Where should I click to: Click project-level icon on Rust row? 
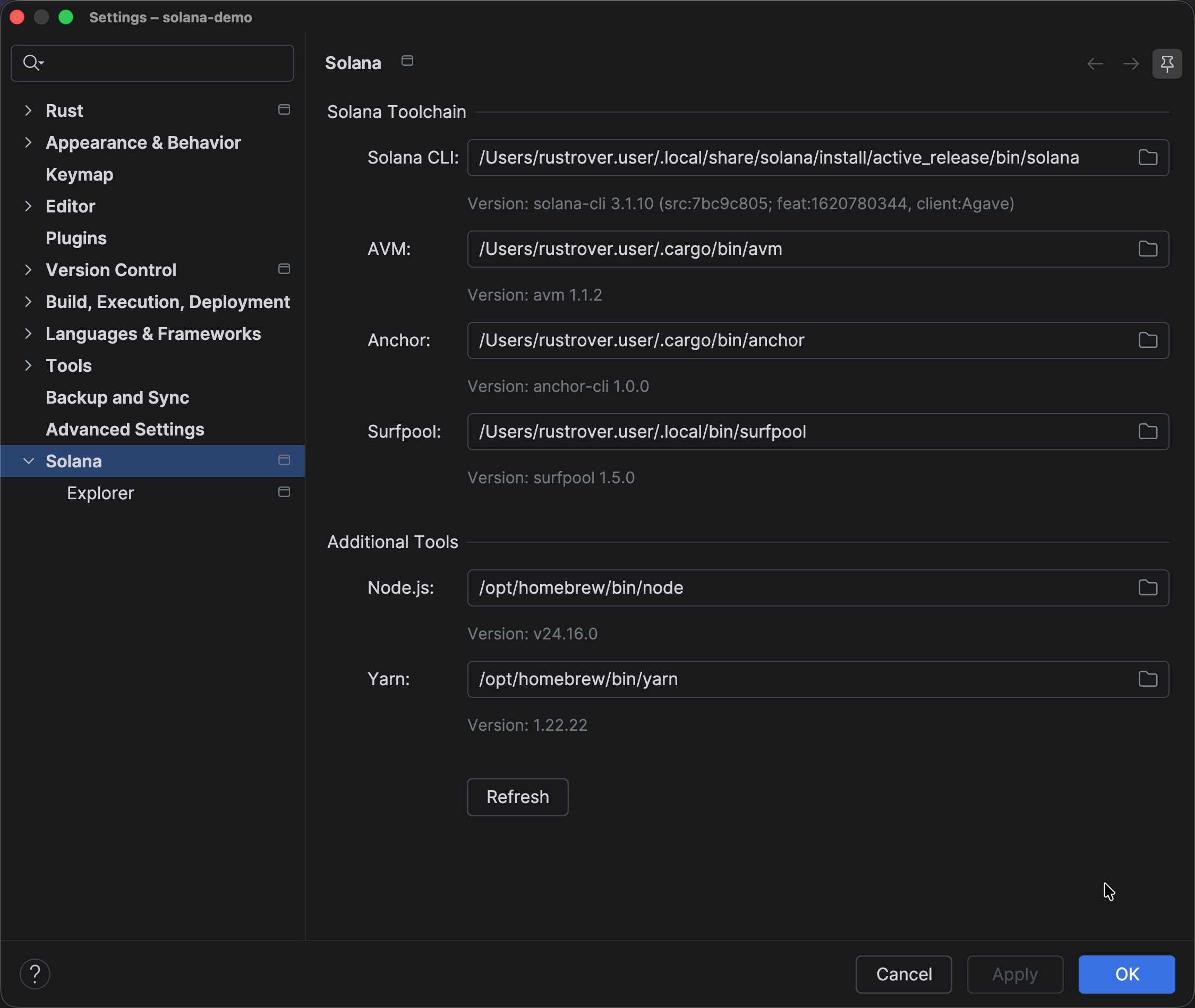284,110
